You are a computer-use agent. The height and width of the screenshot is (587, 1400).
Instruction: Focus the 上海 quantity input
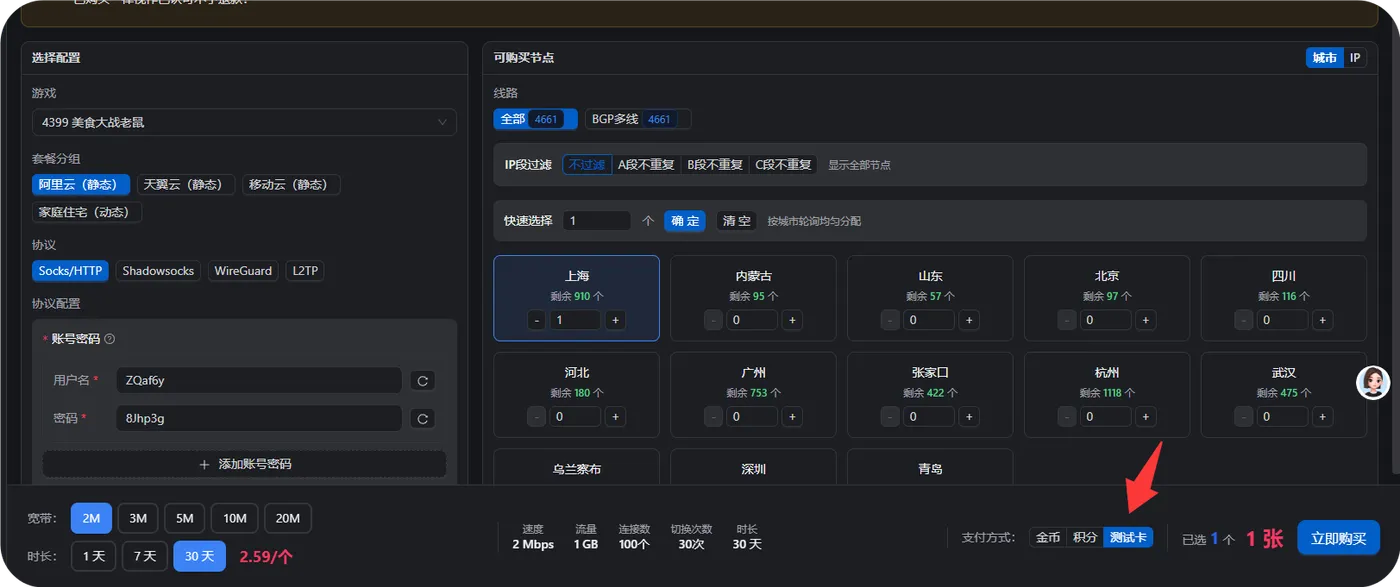click(575, 320)
